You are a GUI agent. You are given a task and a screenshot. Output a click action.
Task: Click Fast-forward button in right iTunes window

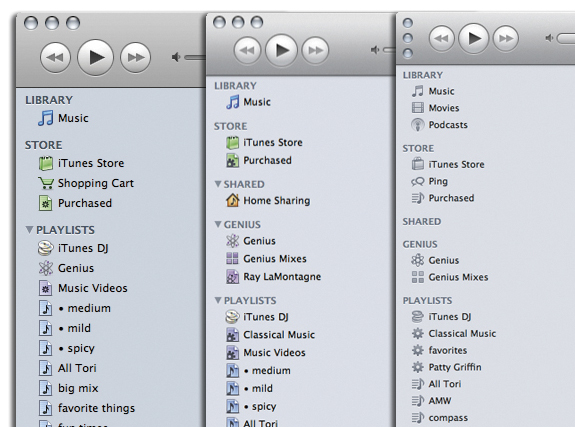[506, 38]
